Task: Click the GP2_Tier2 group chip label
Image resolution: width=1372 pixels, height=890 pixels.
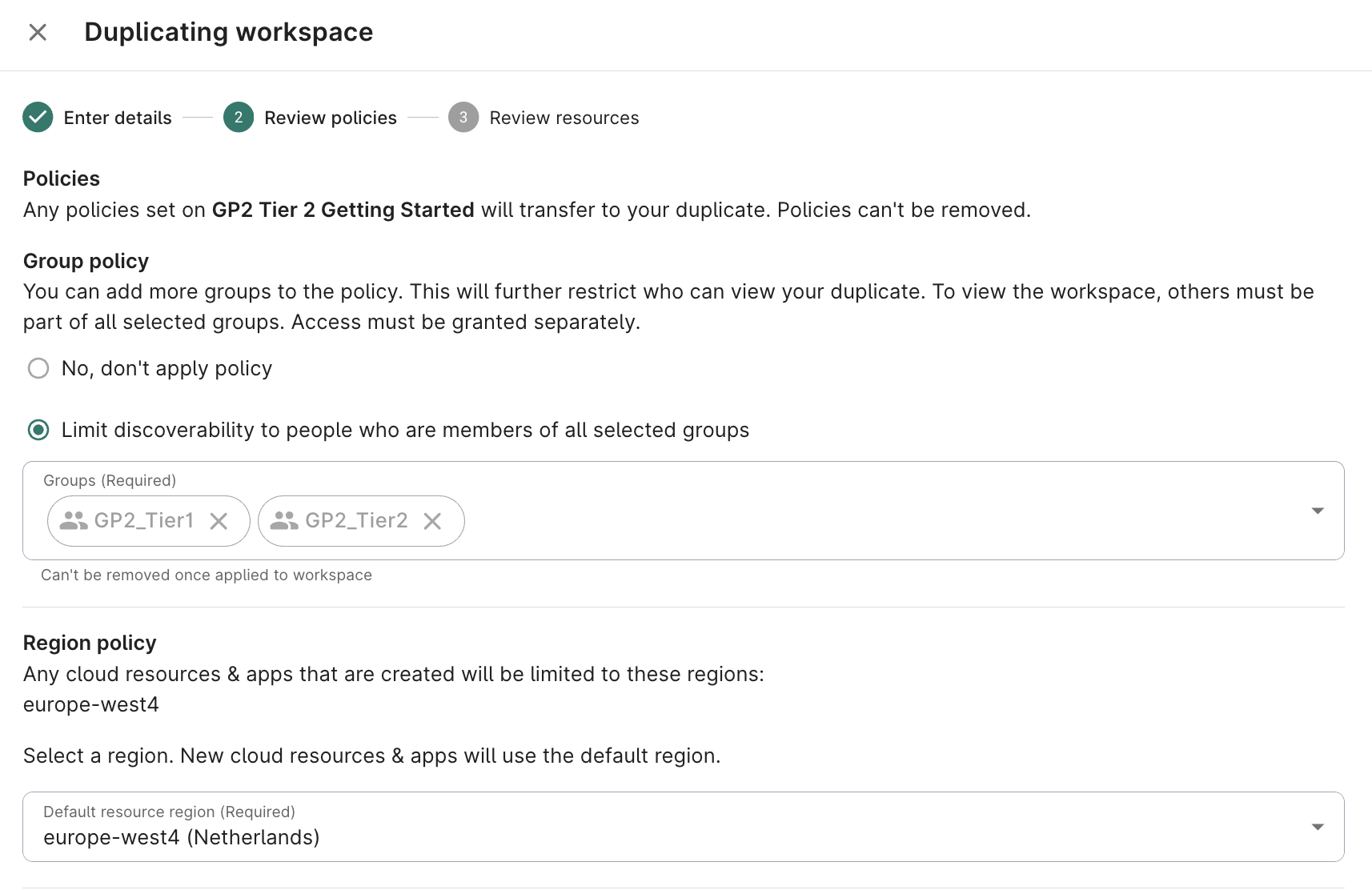Action: tap(356, 520)
